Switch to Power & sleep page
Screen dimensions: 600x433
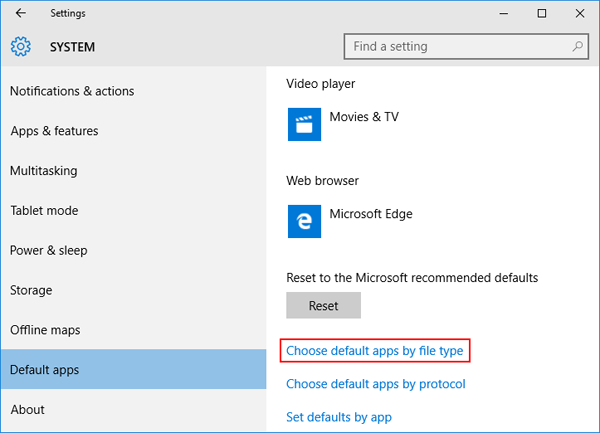[48, 250]
